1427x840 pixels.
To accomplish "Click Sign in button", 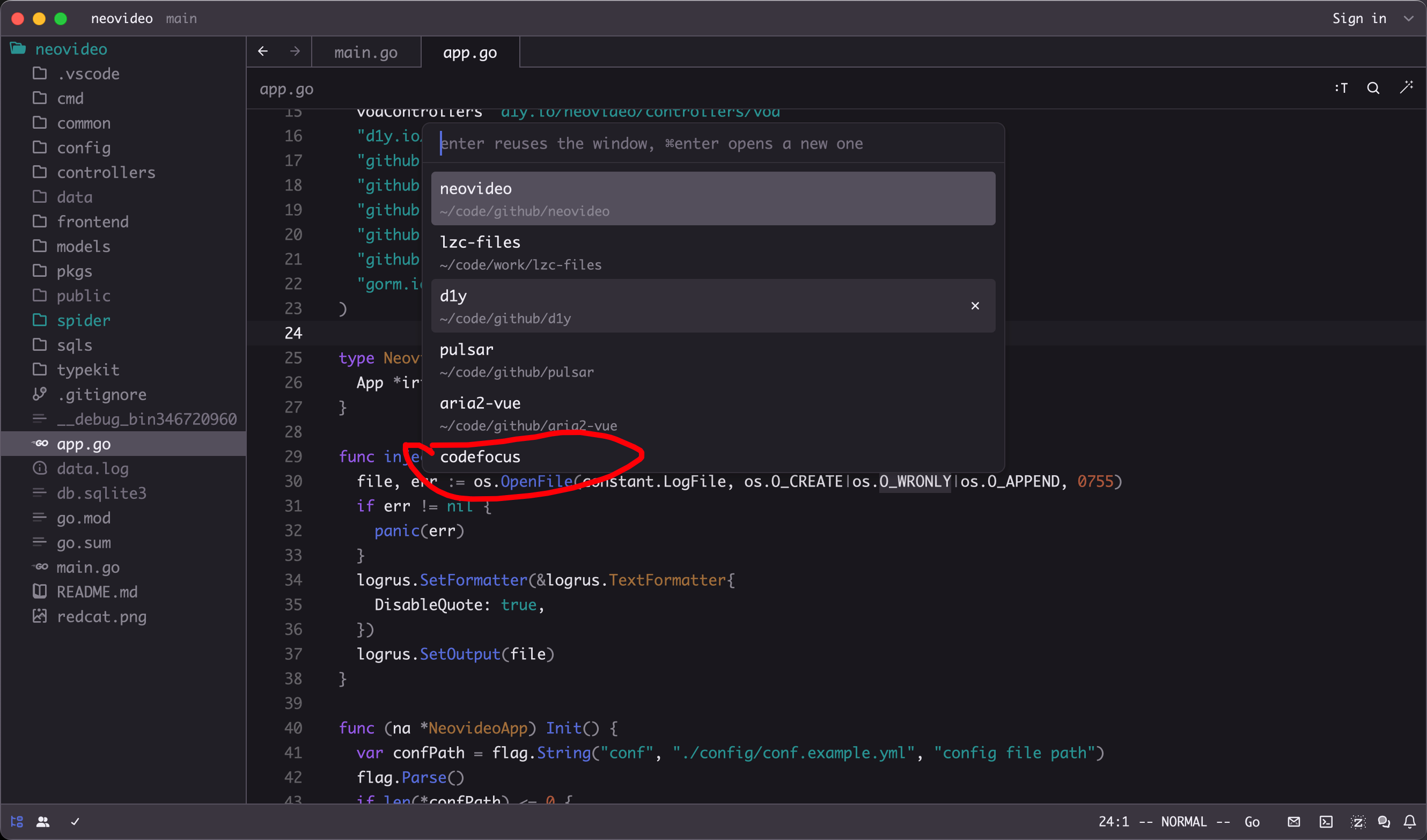I will pos(1359,19).
